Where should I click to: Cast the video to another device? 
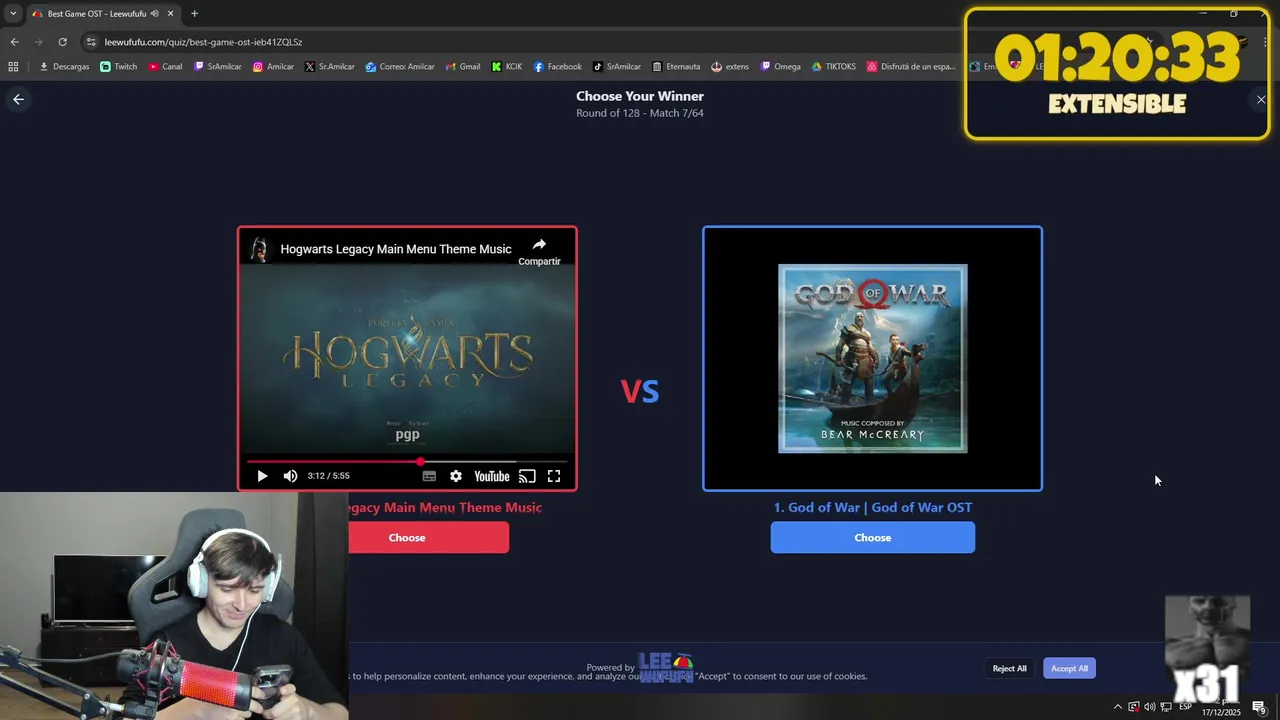point(527,476)
